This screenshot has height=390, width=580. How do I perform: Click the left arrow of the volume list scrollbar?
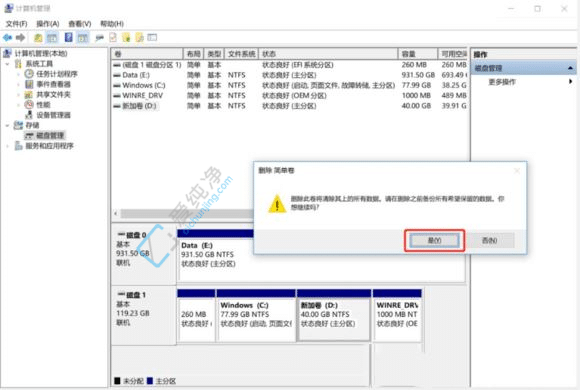116,214
